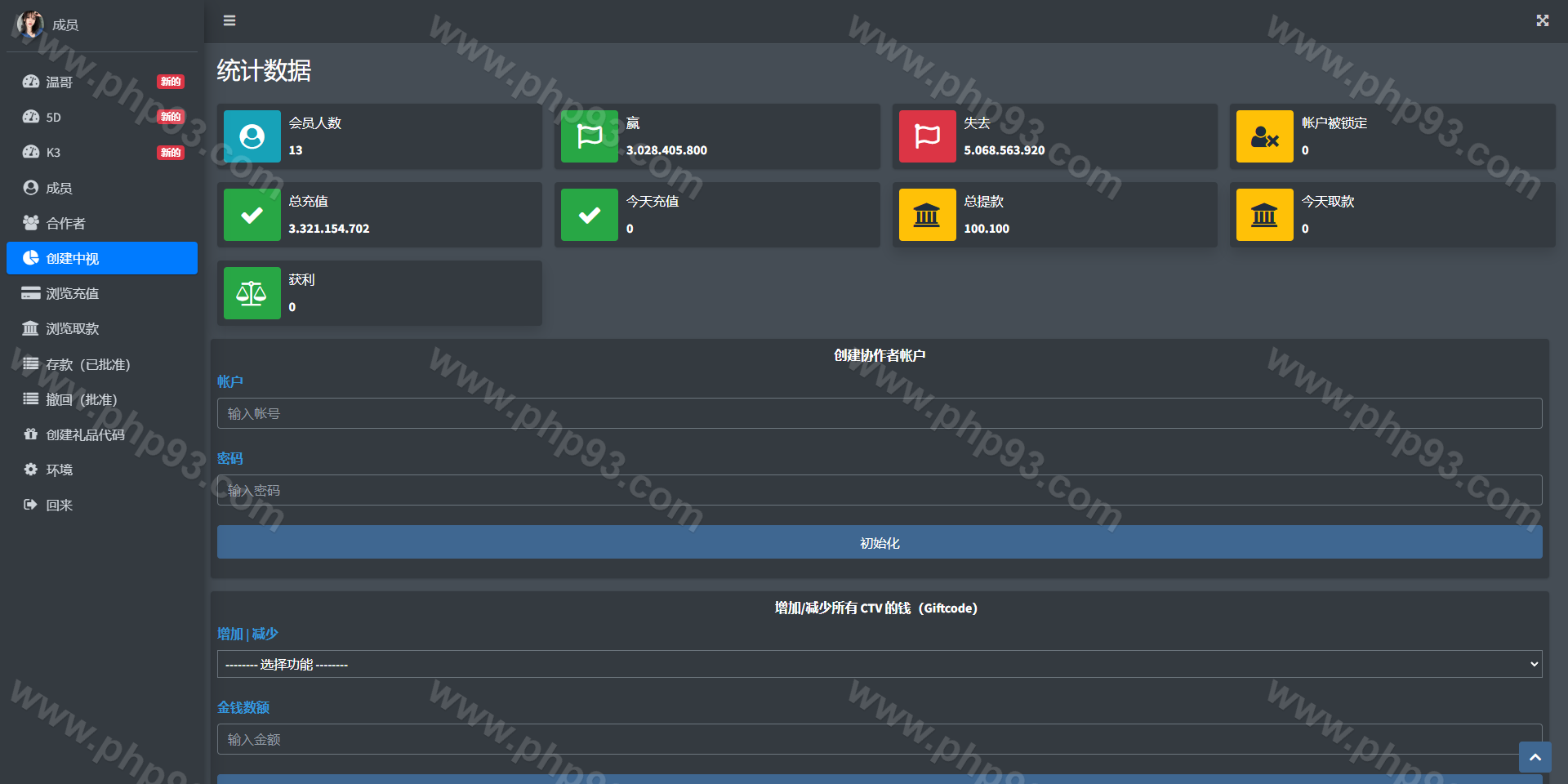Open 创建礼品代码 in sidebar
Screen dimensions: 1568x784
tap(85, 434)
